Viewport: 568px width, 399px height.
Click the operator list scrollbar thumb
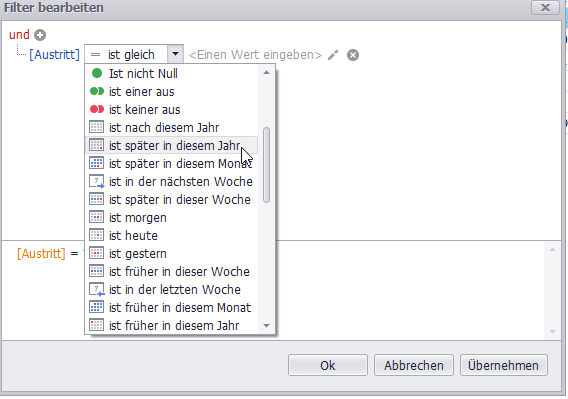tap(267, 165)
